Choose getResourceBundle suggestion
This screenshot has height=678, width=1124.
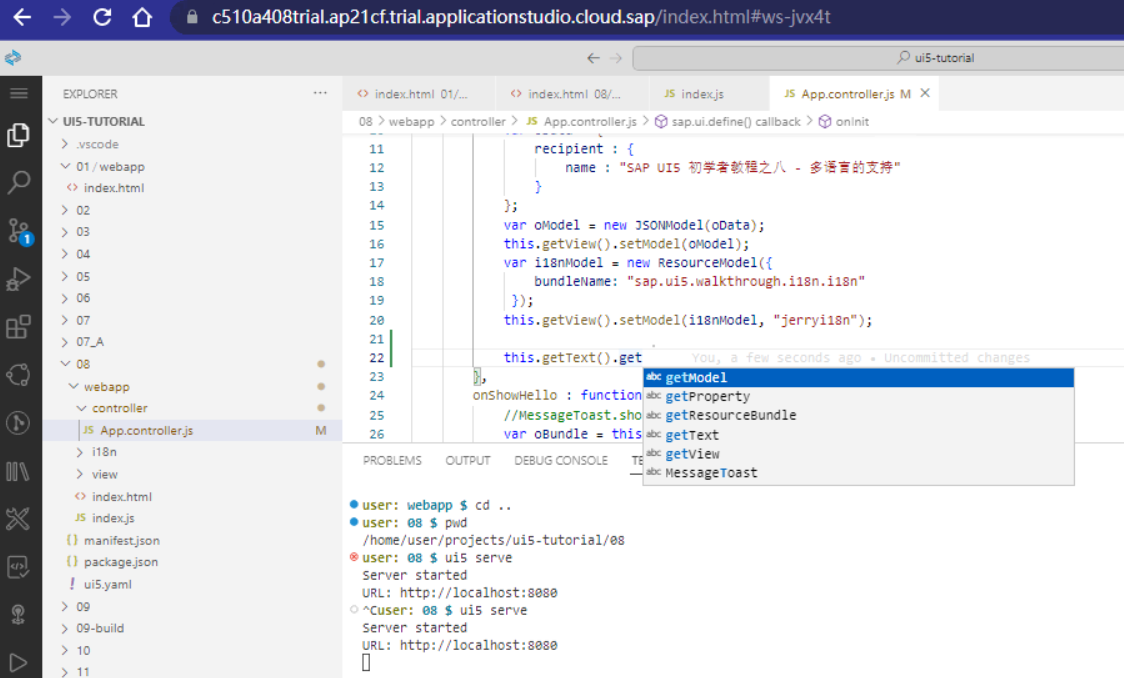tap(858, 416)
